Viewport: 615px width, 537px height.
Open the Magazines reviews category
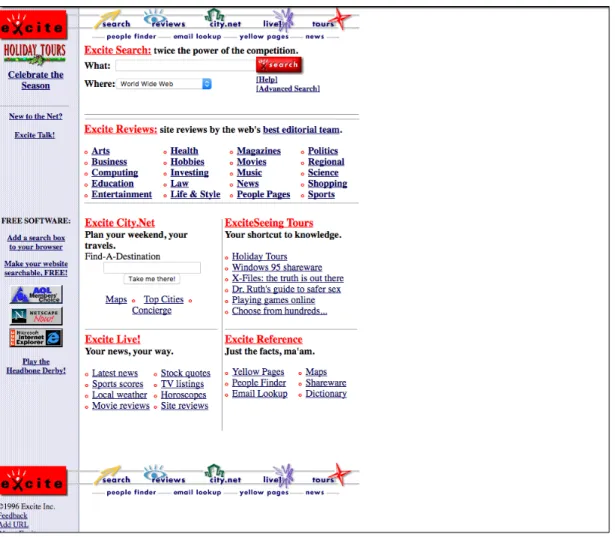coord(259,151)
